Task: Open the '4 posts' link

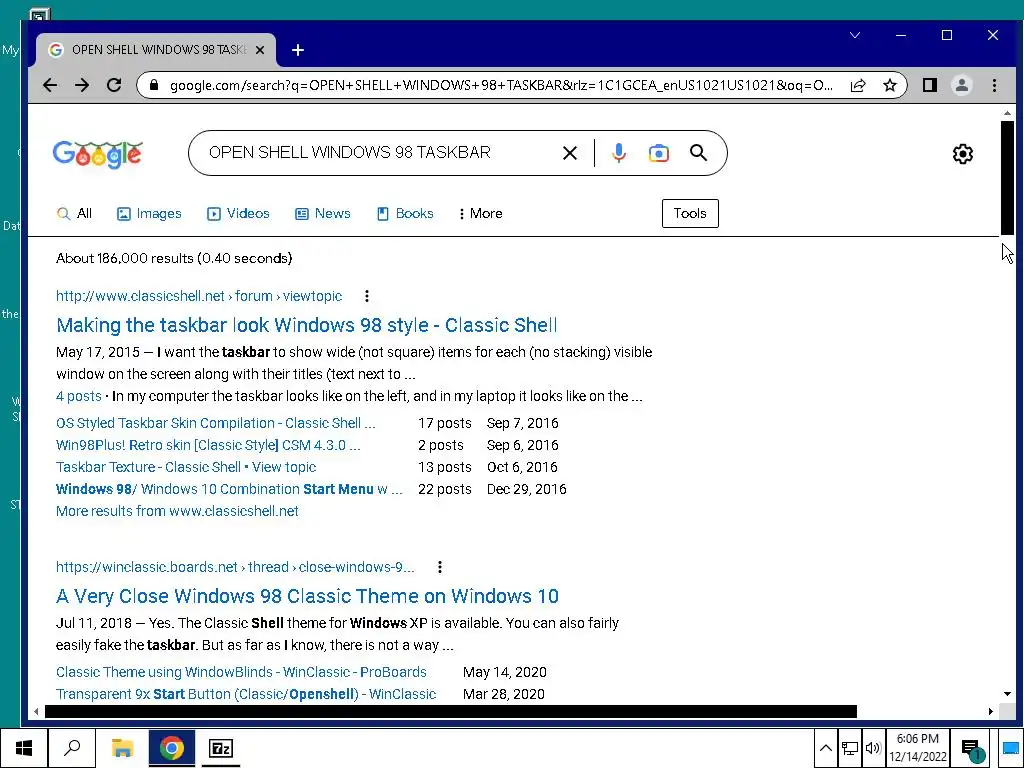Action: tap(78, 396)
